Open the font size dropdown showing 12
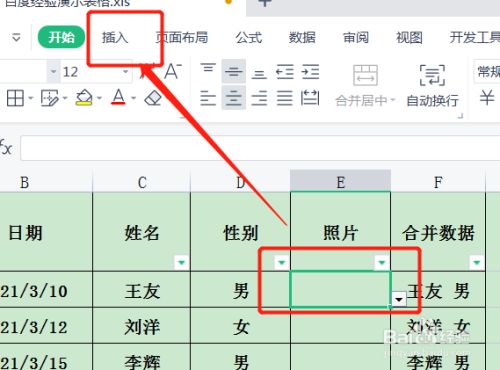 [125, 72]
